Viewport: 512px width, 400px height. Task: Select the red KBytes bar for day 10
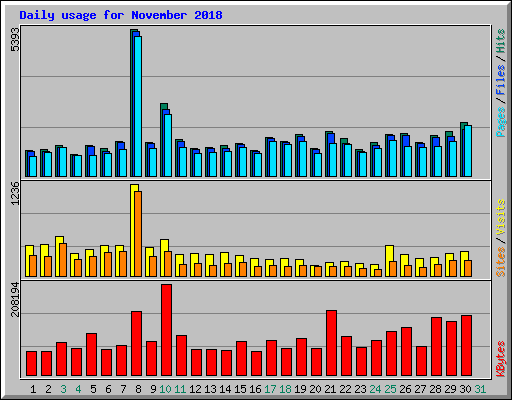166,330
